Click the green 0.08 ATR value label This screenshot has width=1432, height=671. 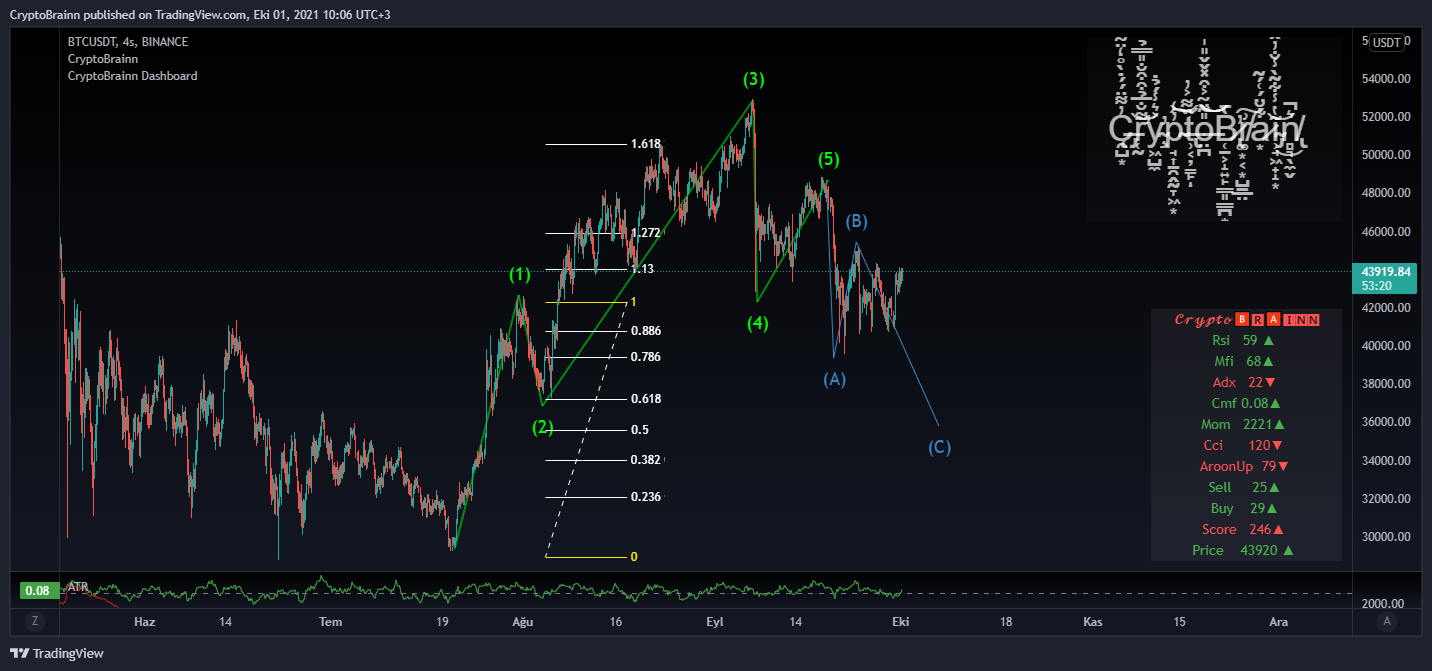pos(37,590)
